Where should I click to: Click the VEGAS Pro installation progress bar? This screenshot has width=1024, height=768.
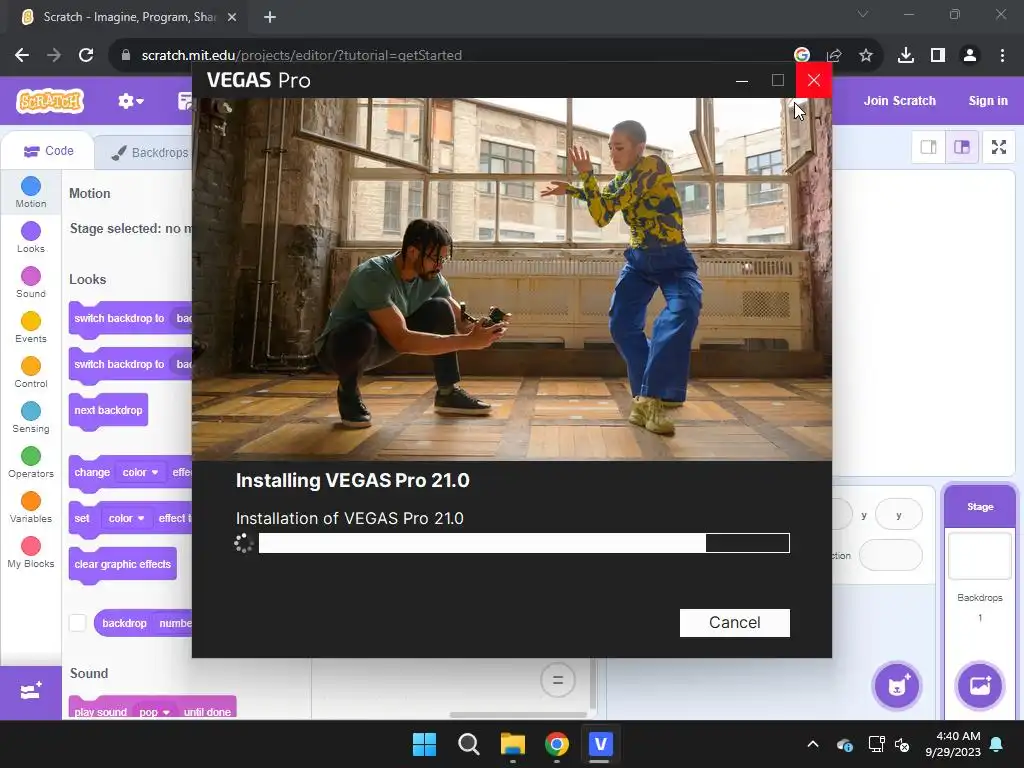[x=524, y=543]
